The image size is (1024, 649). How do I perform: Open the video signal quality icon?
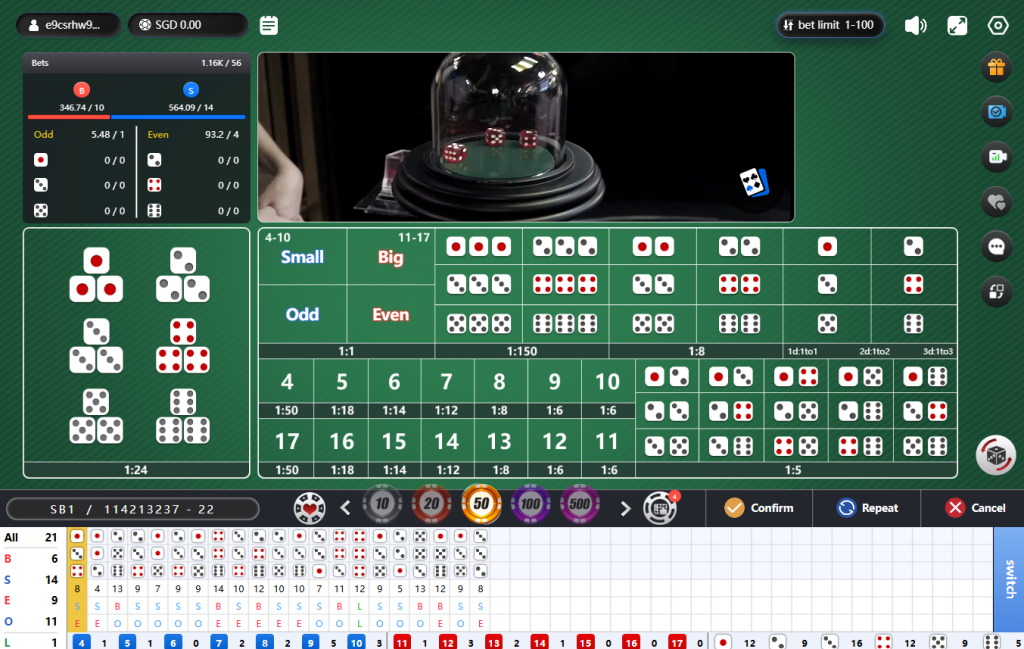coord(996,156)
